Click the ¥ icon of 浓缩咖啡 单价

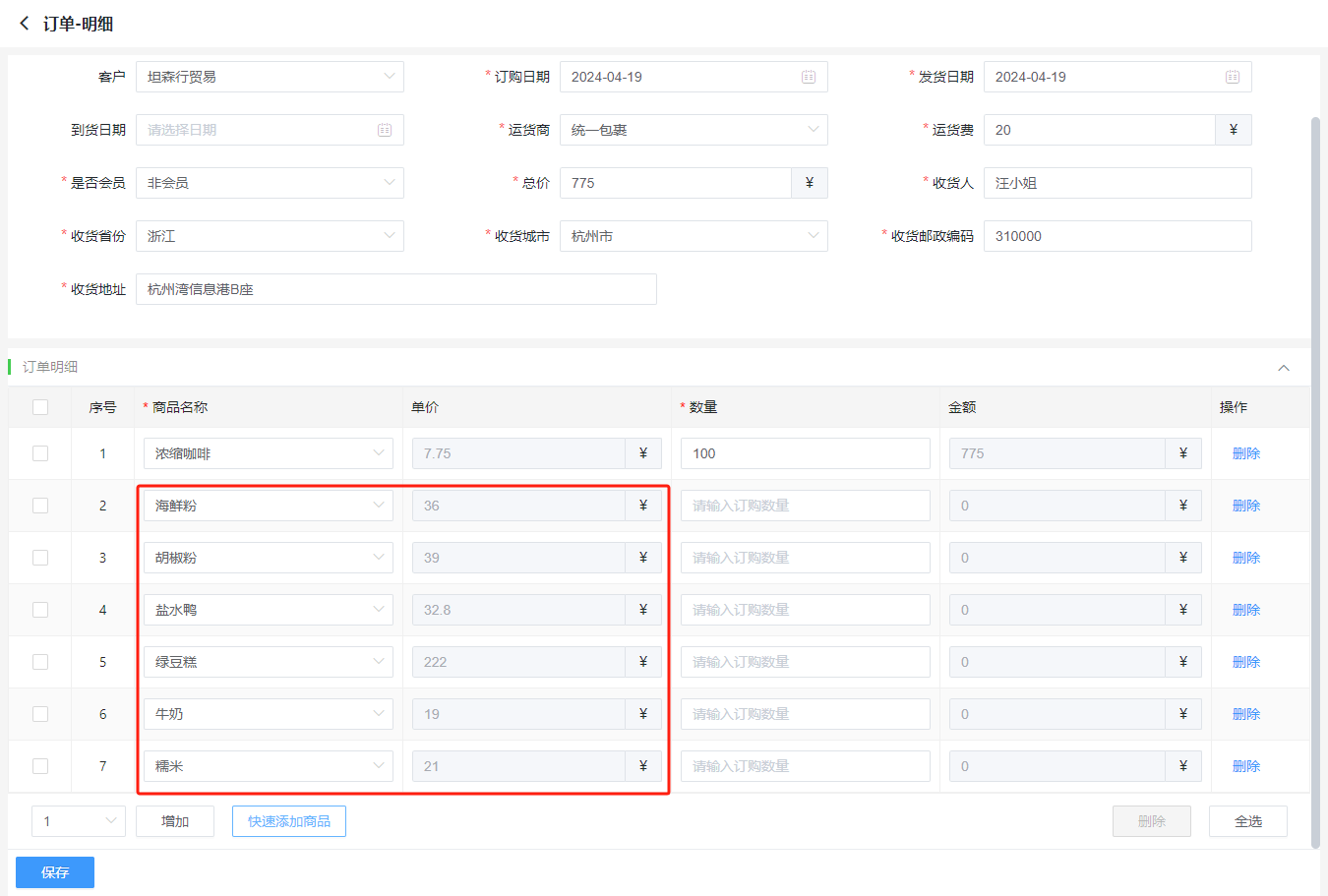[643, 453]
